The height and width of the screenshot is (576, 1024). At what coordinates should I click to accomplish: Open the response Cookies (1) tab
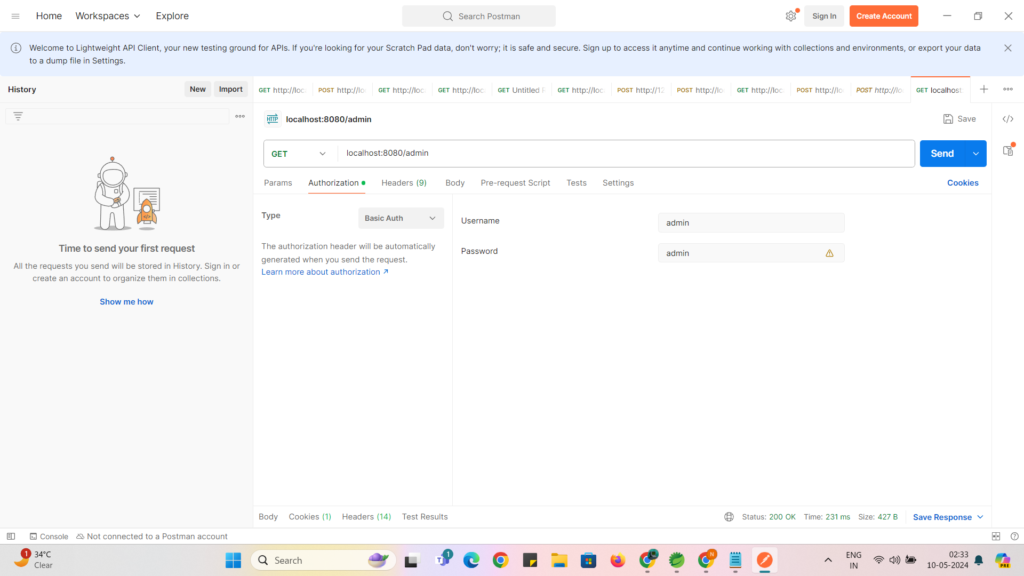point(310,517)
